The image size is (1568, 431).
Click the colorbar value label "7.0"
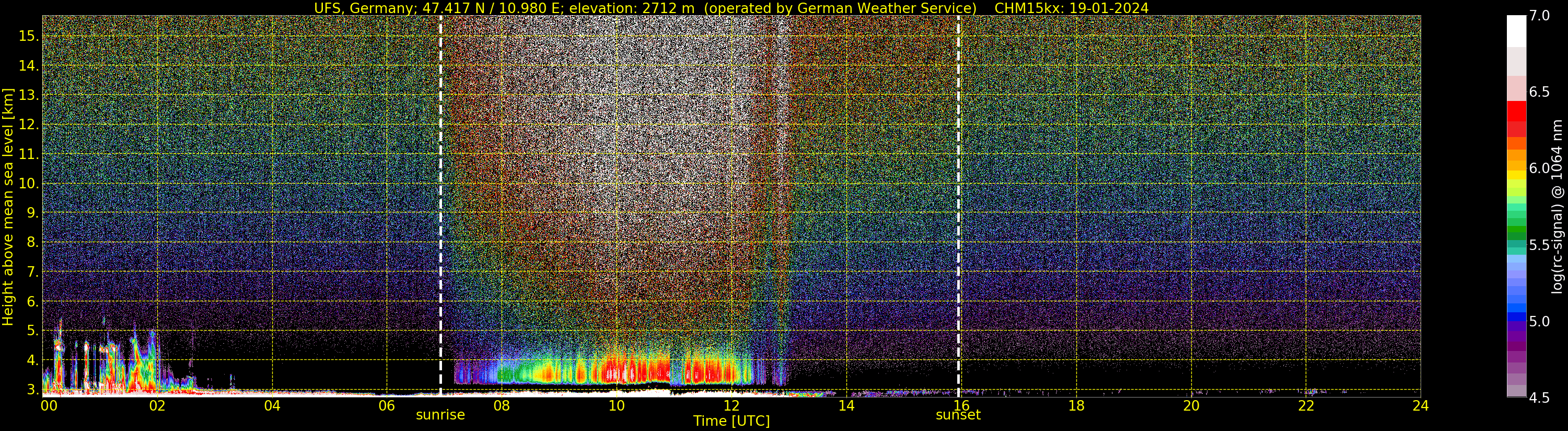click(1539, 16)
